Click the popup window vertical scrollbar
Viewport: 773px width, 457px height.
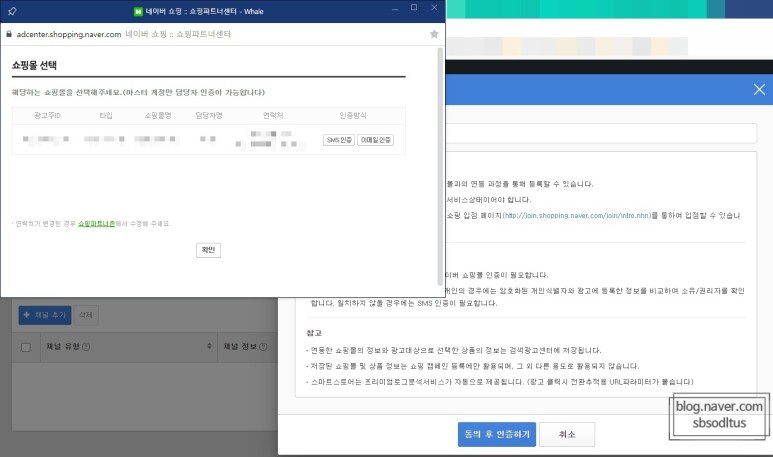click(440, 167)
